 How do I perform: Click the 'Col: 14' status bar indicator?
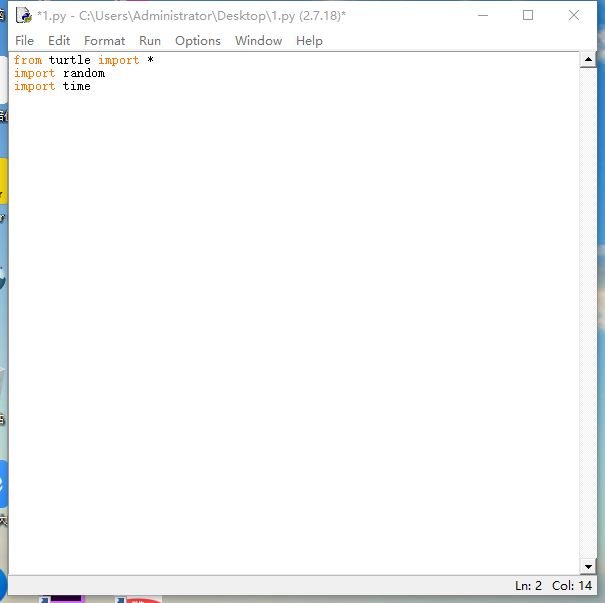coord(572,585)
